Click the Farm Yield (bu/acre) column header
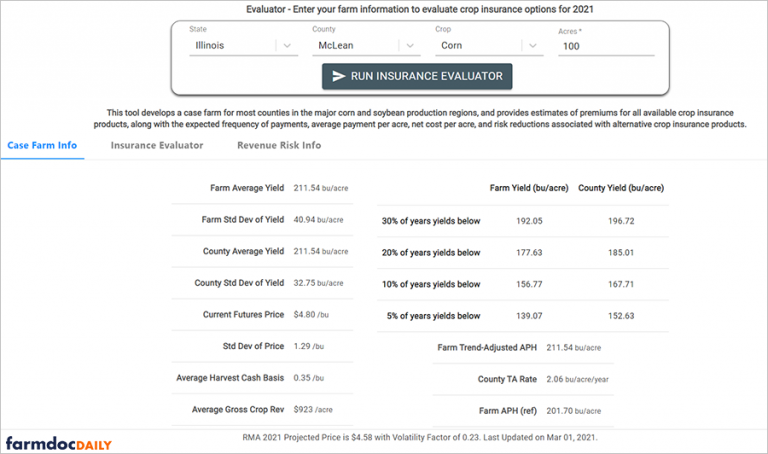Viewport: 768px width, 454px height. click(529, 188)
